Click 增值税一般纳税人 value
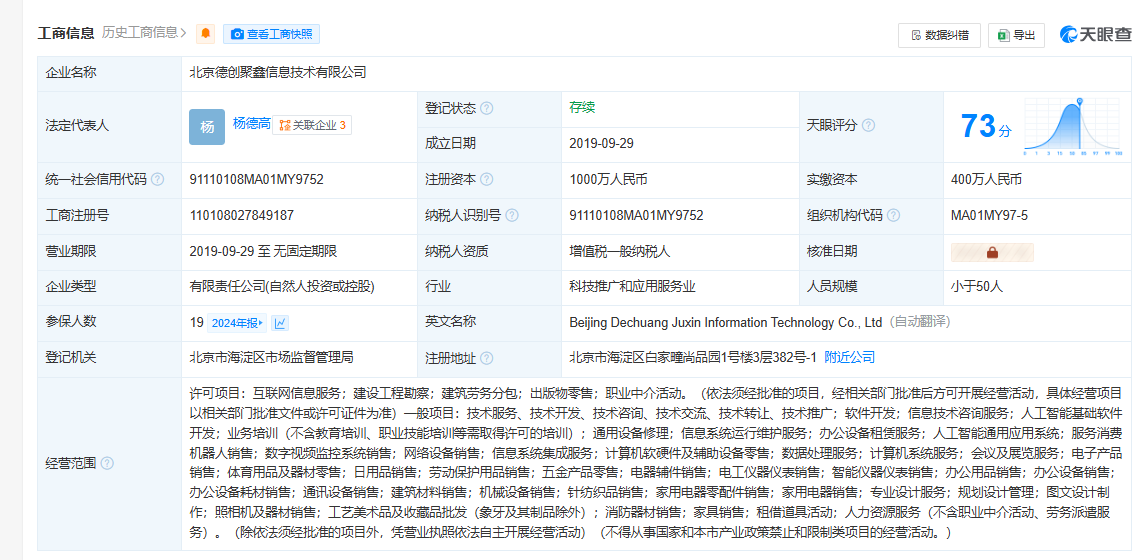 (620, 251)
